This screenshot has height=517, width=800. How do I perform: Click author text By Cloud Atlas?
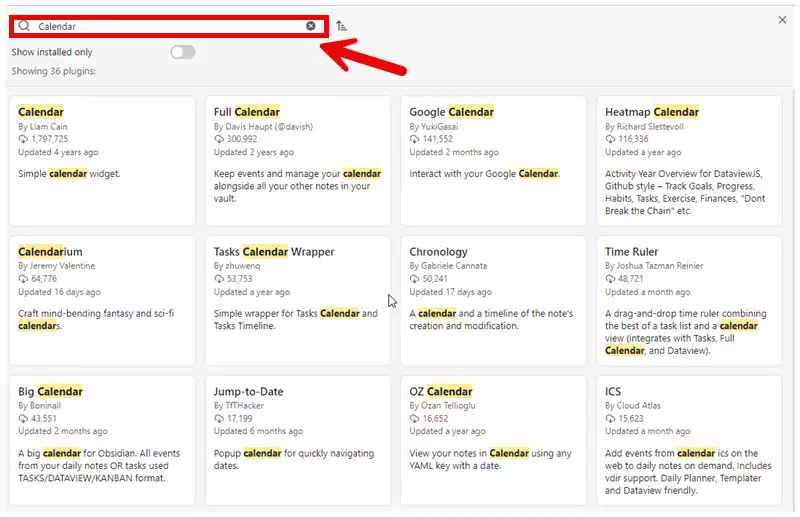click(x=632, y=406)
